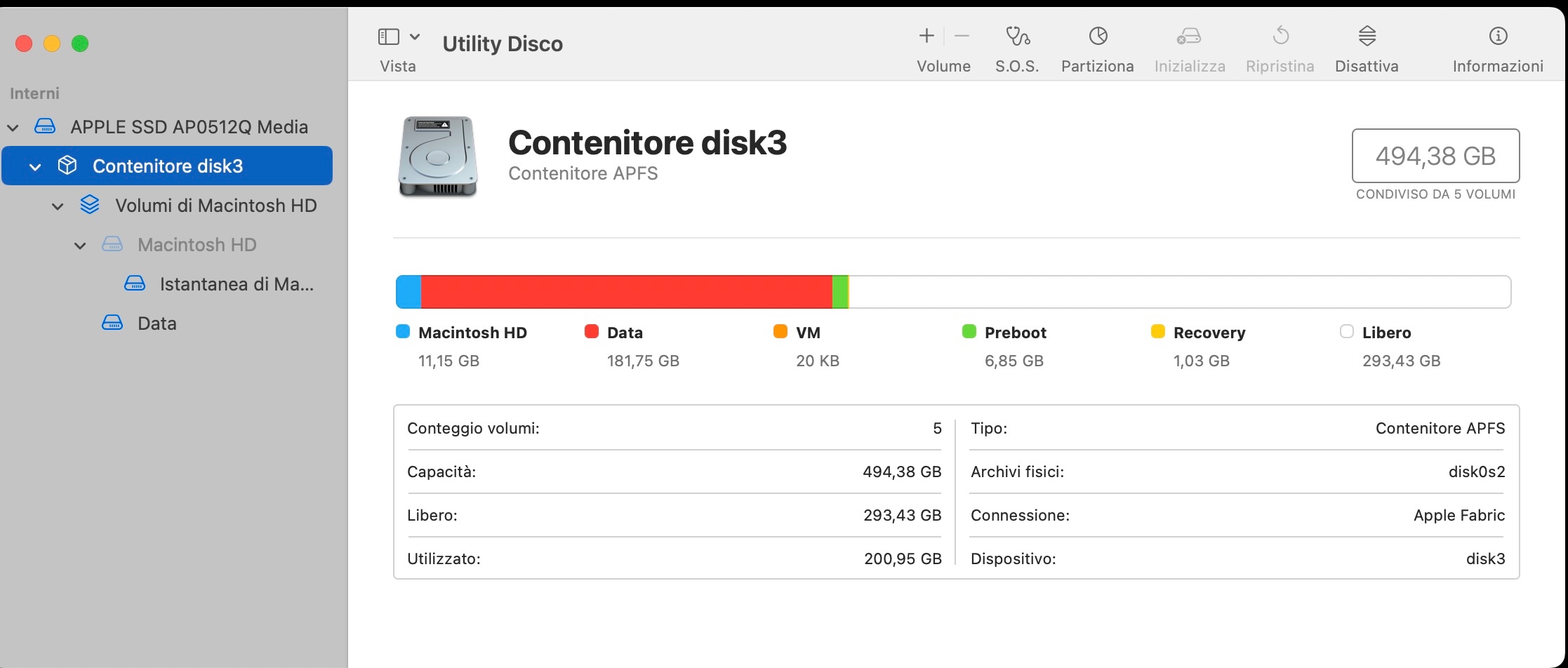Click the red Data segment in usage bar
Image resolution: width=1568 pixels, height=668 pixels.
pos(626,292)
